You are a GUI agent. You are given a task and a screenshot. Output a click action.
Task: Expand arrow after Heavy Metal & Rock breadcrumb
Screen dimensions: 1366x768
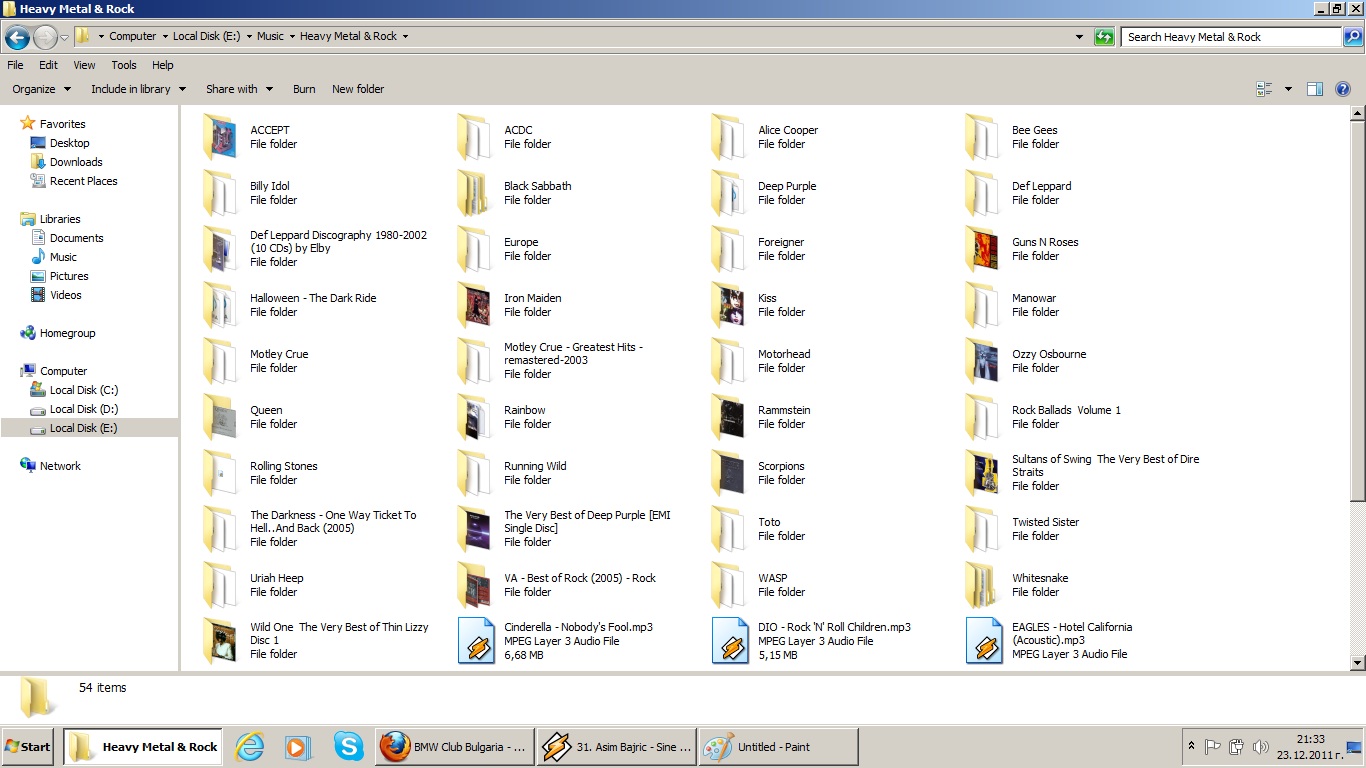coord(405,36)
